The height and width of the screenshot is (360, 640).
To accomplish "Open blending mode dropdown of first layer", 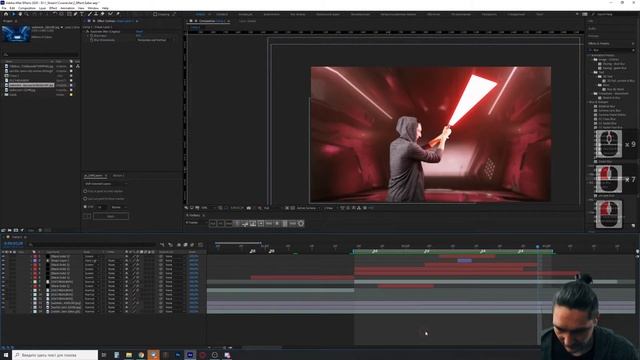I will pyautogui.click(x=92, y=256).
